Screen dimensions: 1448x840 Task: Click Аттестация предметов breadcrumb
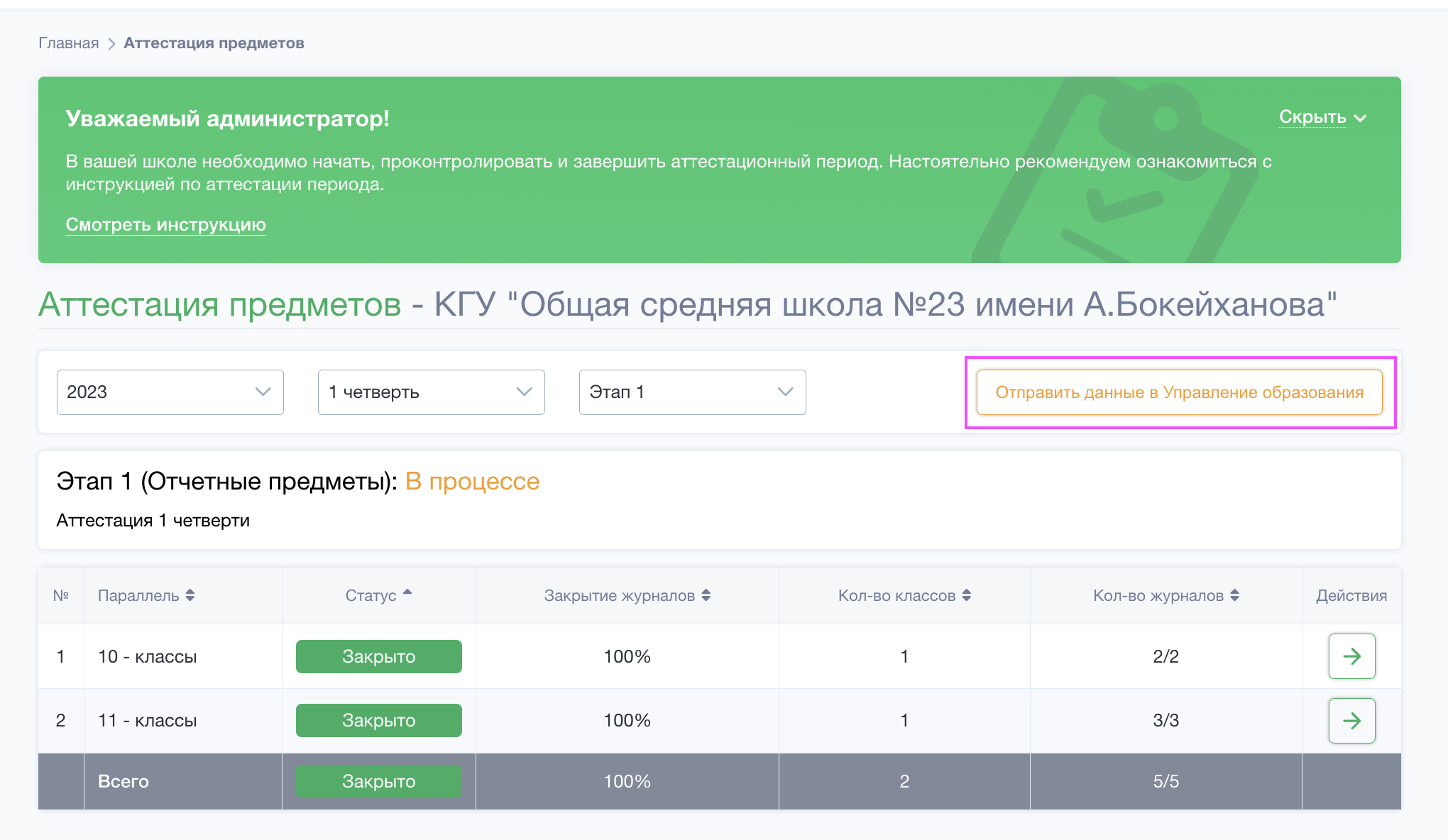(214, 43)
